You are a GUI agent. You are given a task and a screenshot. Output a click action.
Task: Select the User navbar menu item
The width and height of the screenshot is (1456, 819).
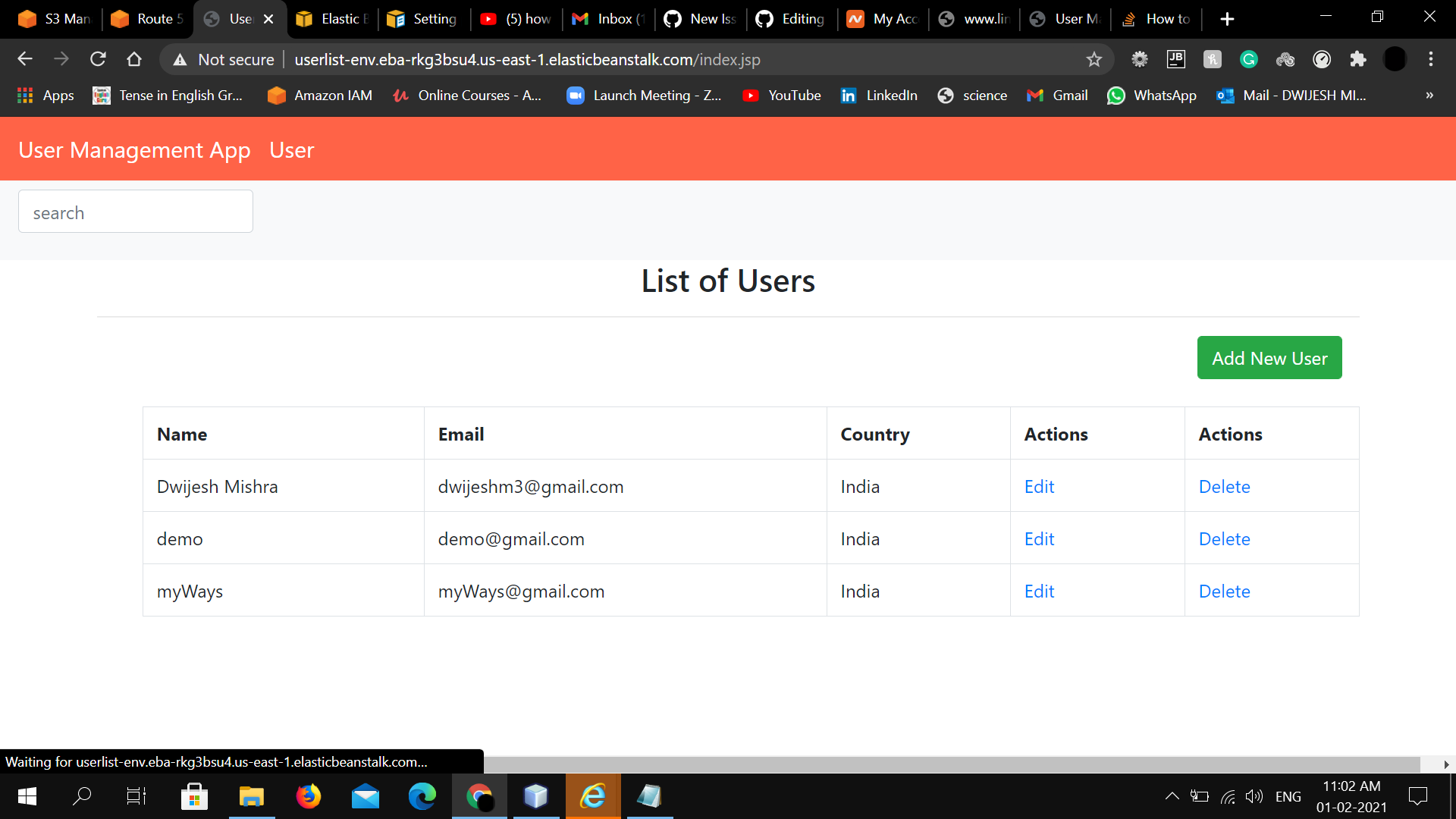291,150
